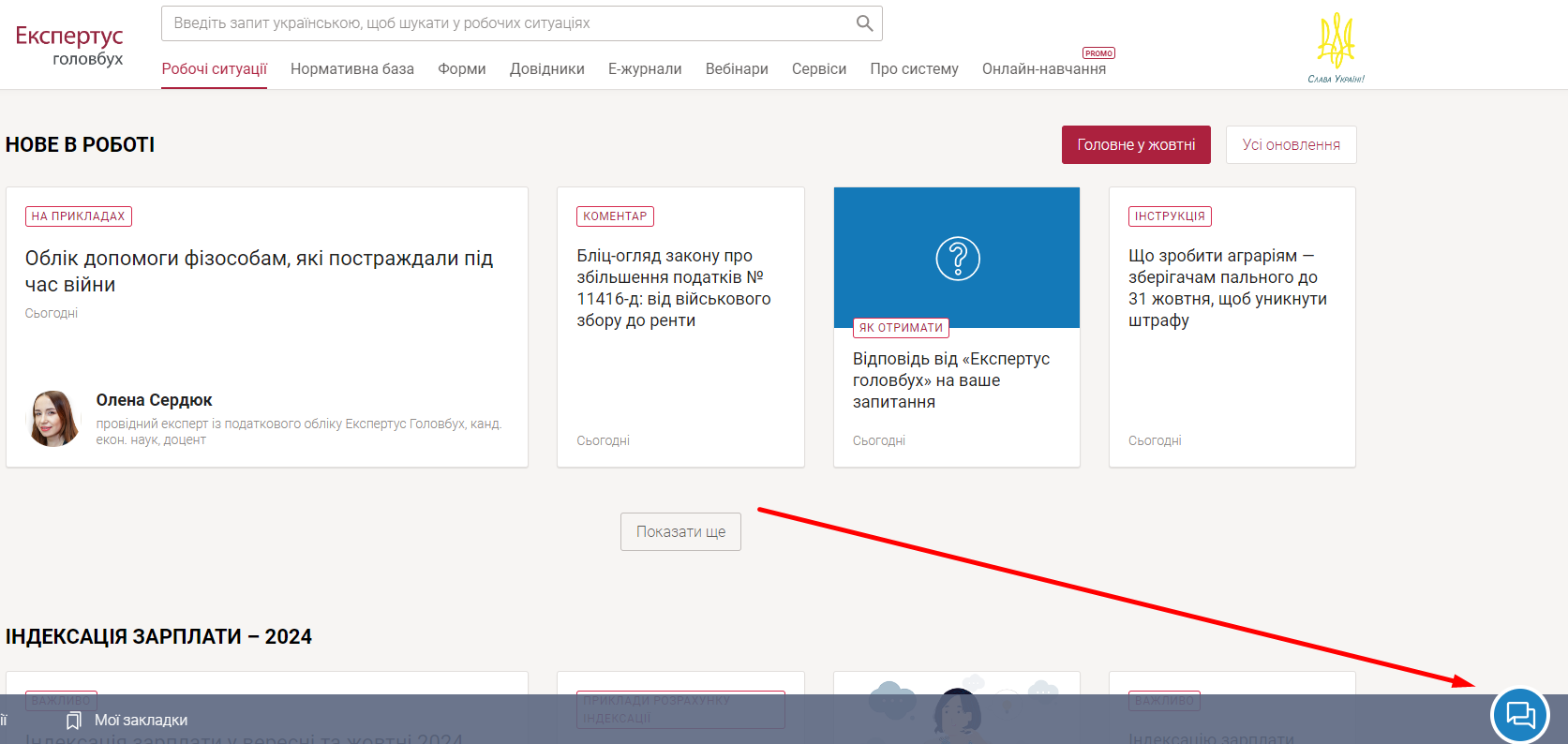Open Онлайн-навчання with PROMO badge

[1043, 69]
